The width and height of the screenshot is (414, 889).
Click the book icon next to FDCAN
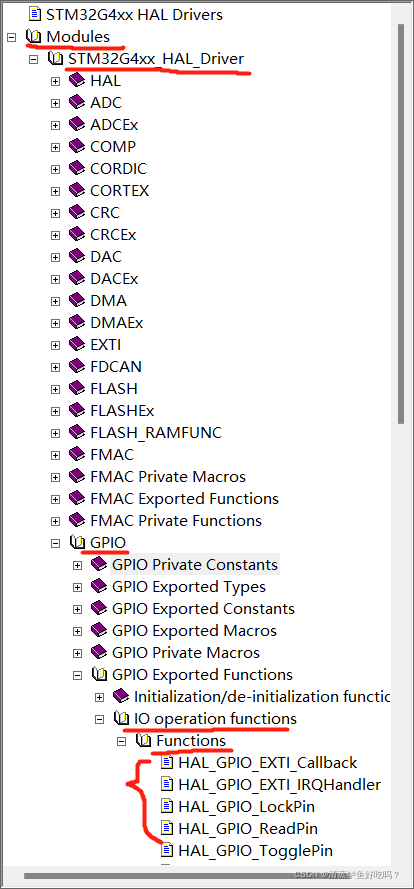point(77,366)
